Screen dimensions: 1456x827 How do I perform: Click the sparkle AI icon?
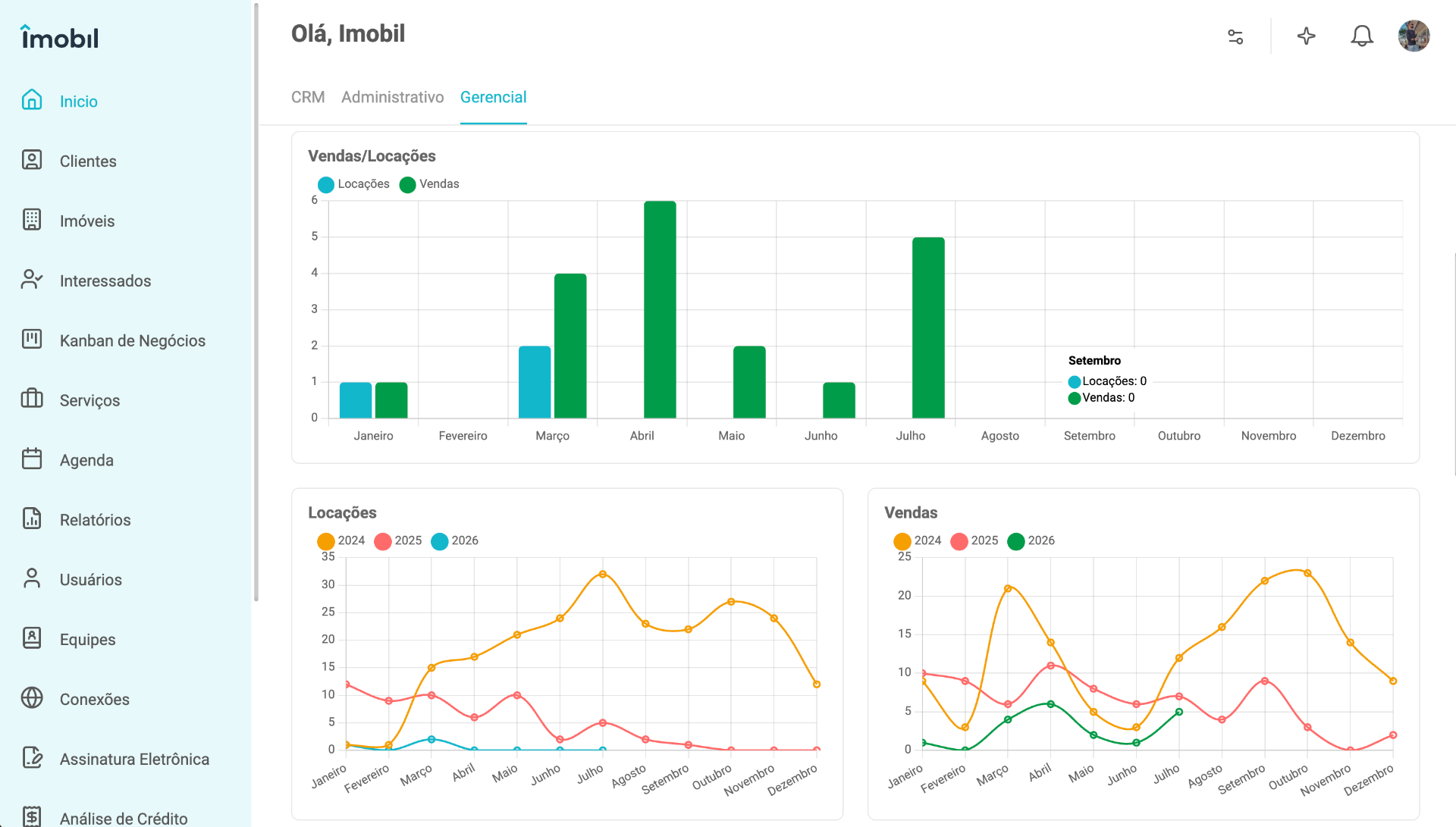(x=1306, y=36)
